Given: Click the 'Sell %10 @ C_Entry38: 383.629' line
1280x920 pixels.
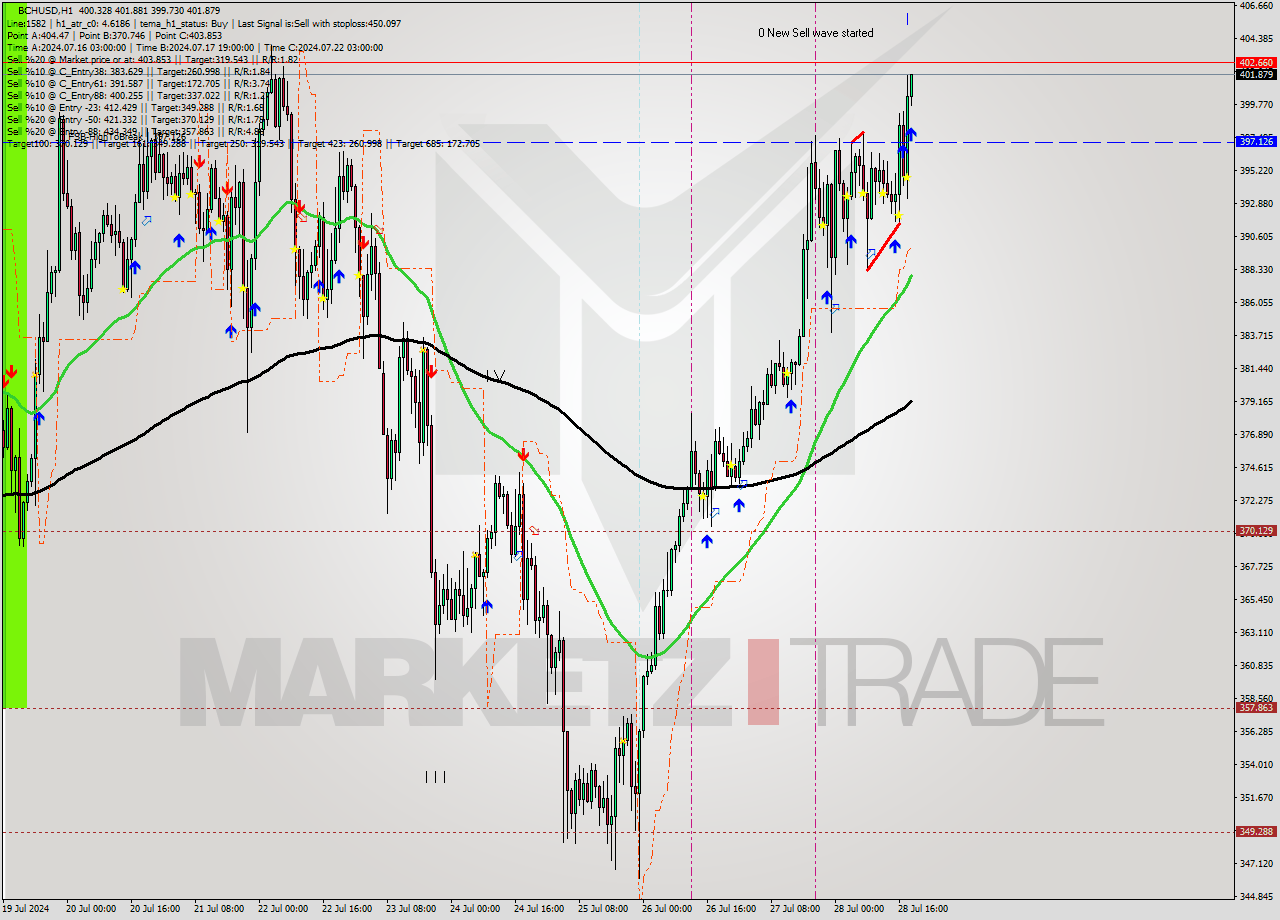Looking at the screenshot, I should (x=75, y=71).
